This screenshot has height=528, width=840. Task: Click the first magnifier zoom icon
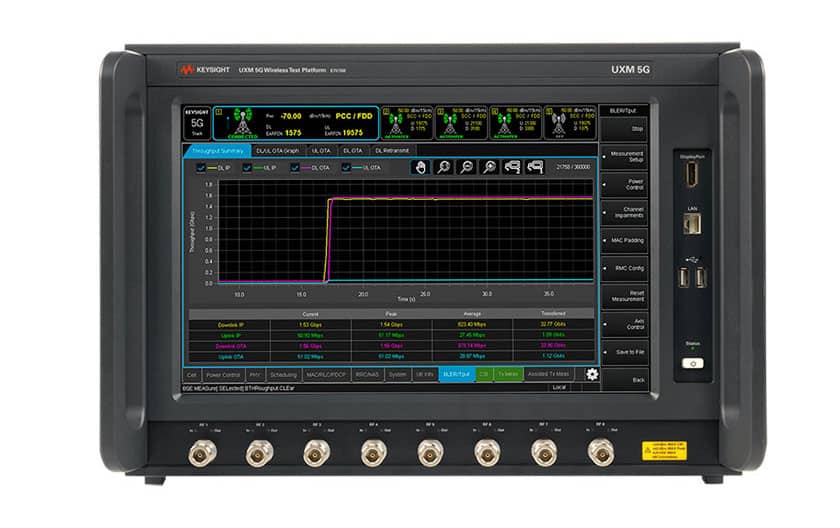point(443,167)
